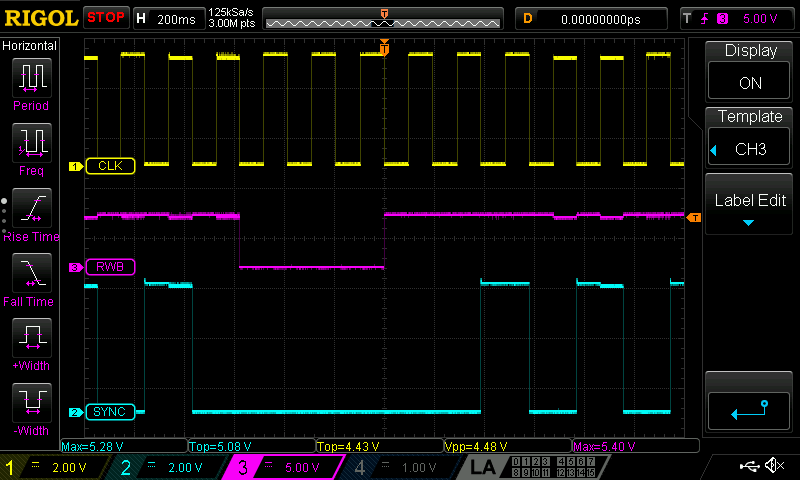
Task: Click the magenta RWB channel label
Action: pyautogui.click(x=110, y=267)
